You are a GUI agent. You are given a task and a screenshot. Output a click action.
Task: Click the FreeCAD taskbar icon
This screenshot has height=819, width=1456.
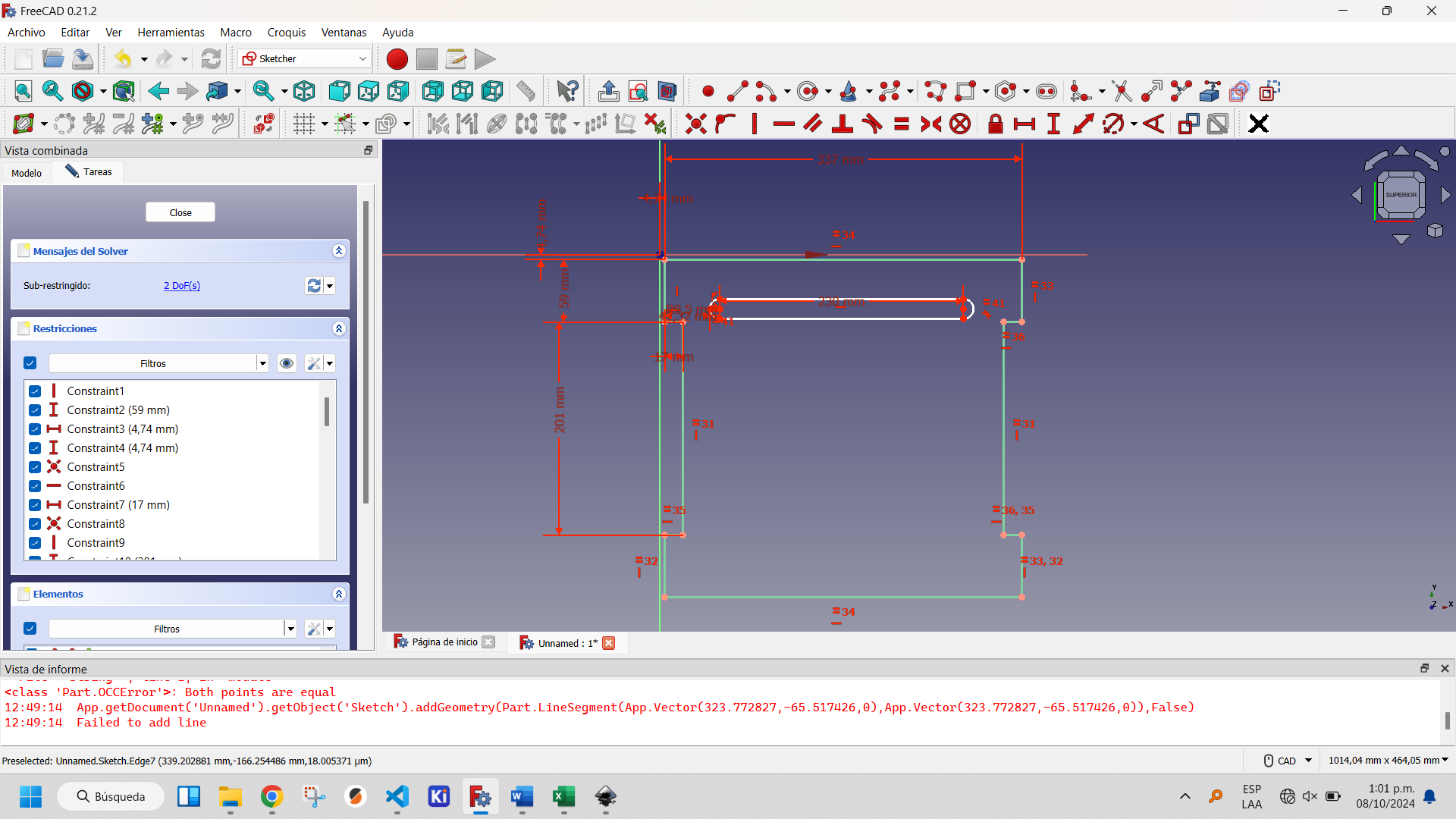[480, 797]
